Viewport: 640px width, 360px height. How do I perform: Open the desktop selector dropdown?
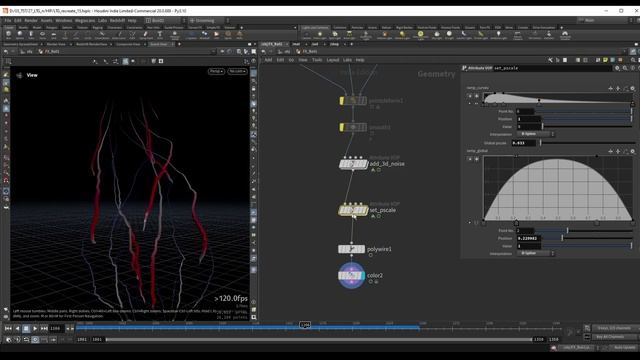[x=165, y=20]
